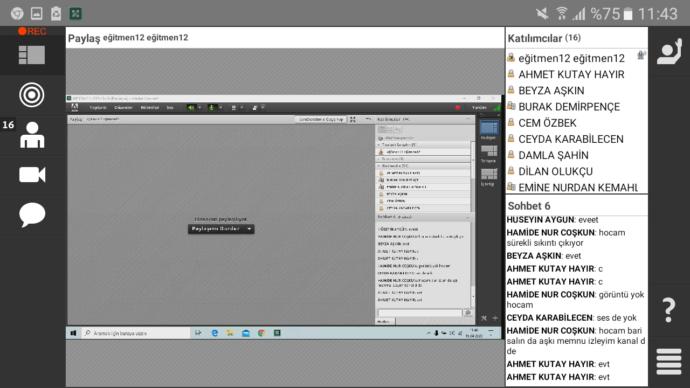Tap the battery indicator showing %75

coord(612,14)
